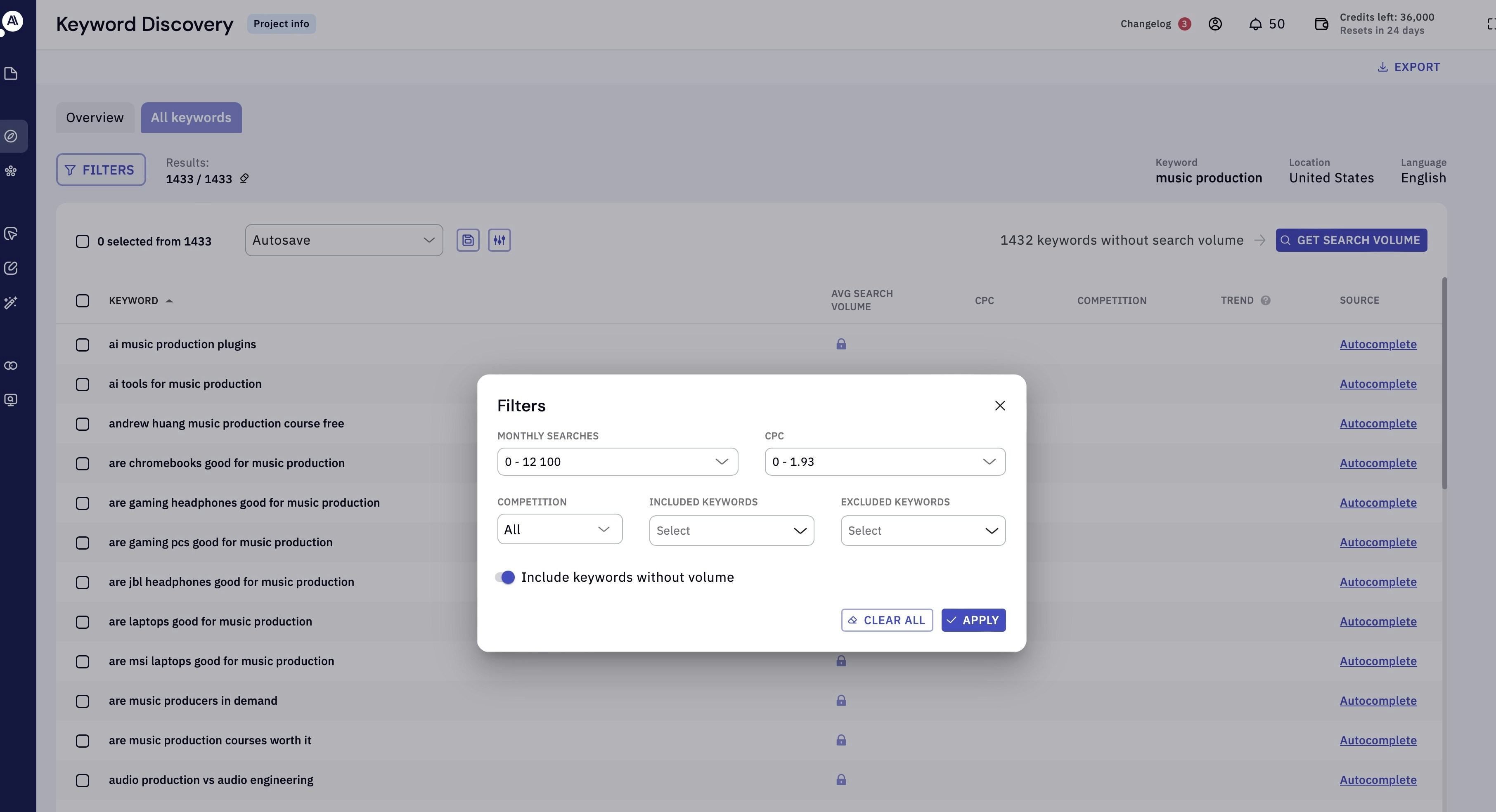Click the credits wallet icon
Image resolution: width=1496 pixels, height=812 pixels.
tap(1321, 24)
